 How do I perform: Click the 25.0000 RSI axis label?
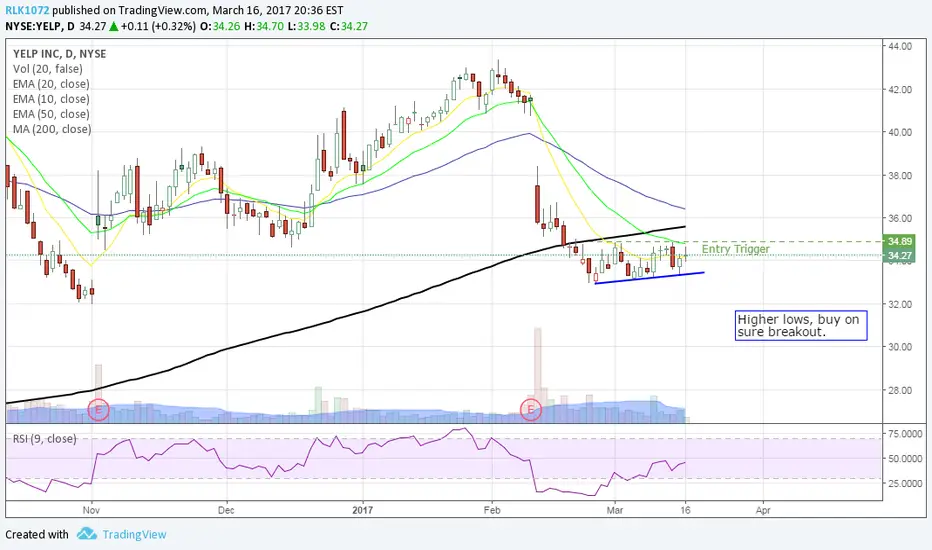pyautogui.click(x=905, y=484)
